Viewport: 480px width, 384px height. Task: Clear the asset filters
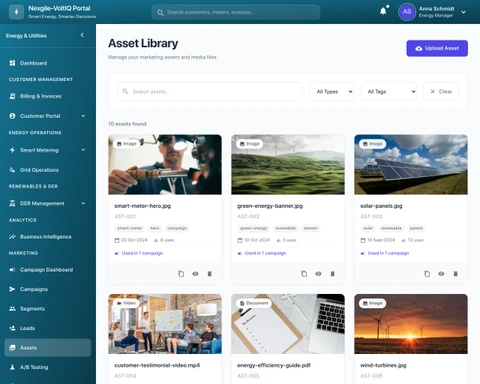coord(441,91)
